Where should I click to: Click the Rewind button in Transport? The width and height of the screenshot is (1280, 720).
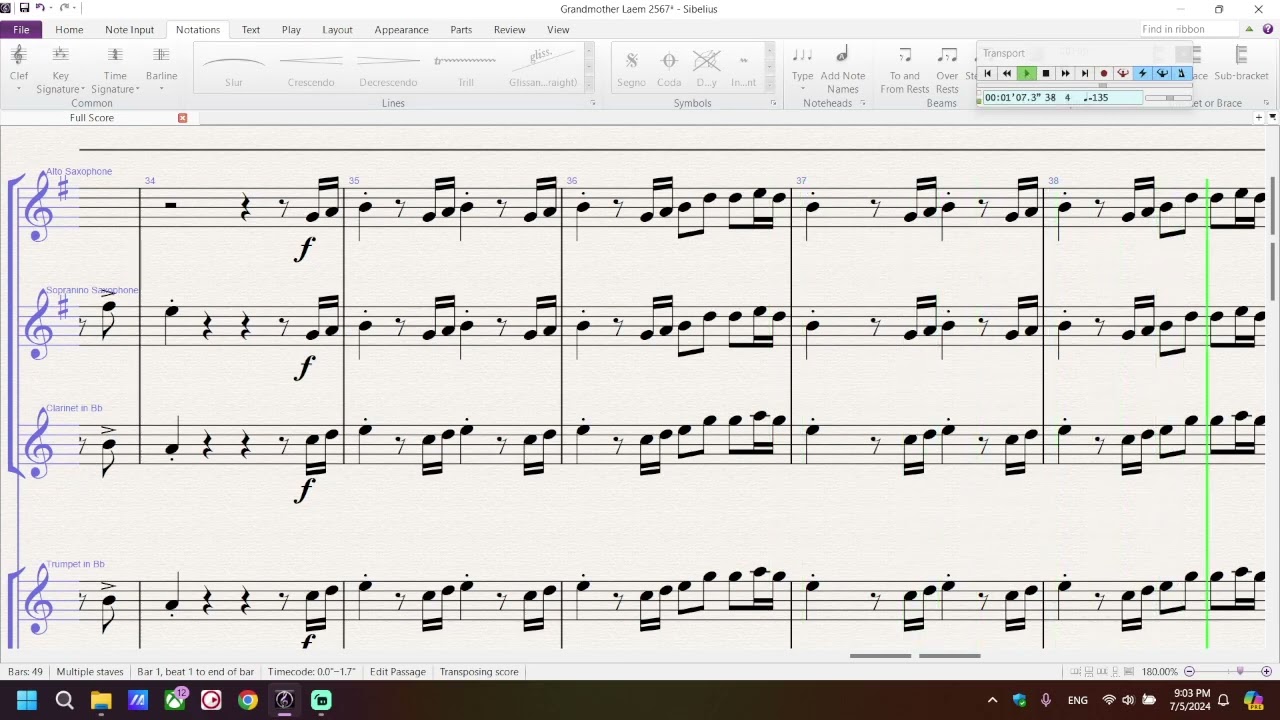(x=1007, y=73)
